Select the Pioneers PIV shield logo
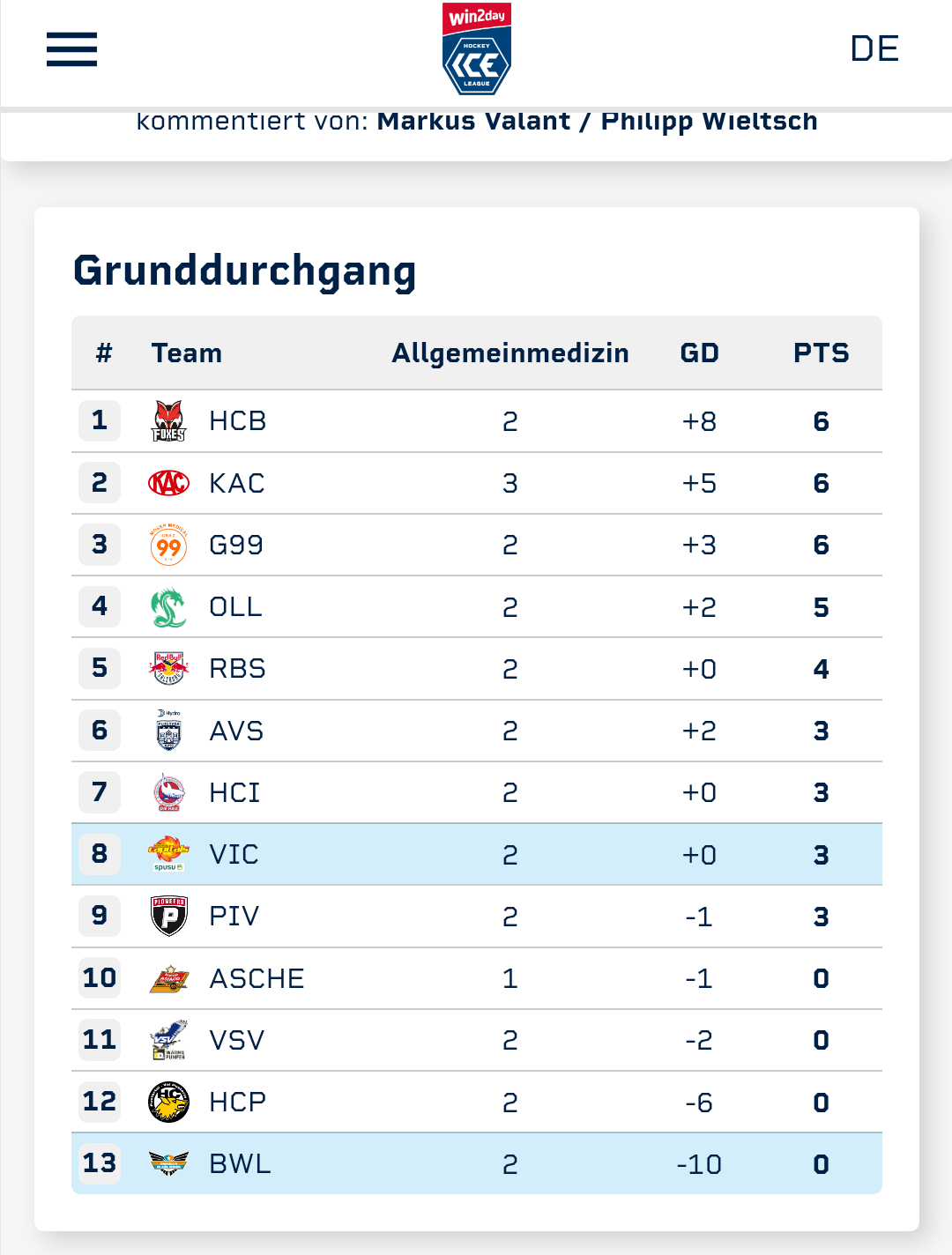 tap(168, 917)
